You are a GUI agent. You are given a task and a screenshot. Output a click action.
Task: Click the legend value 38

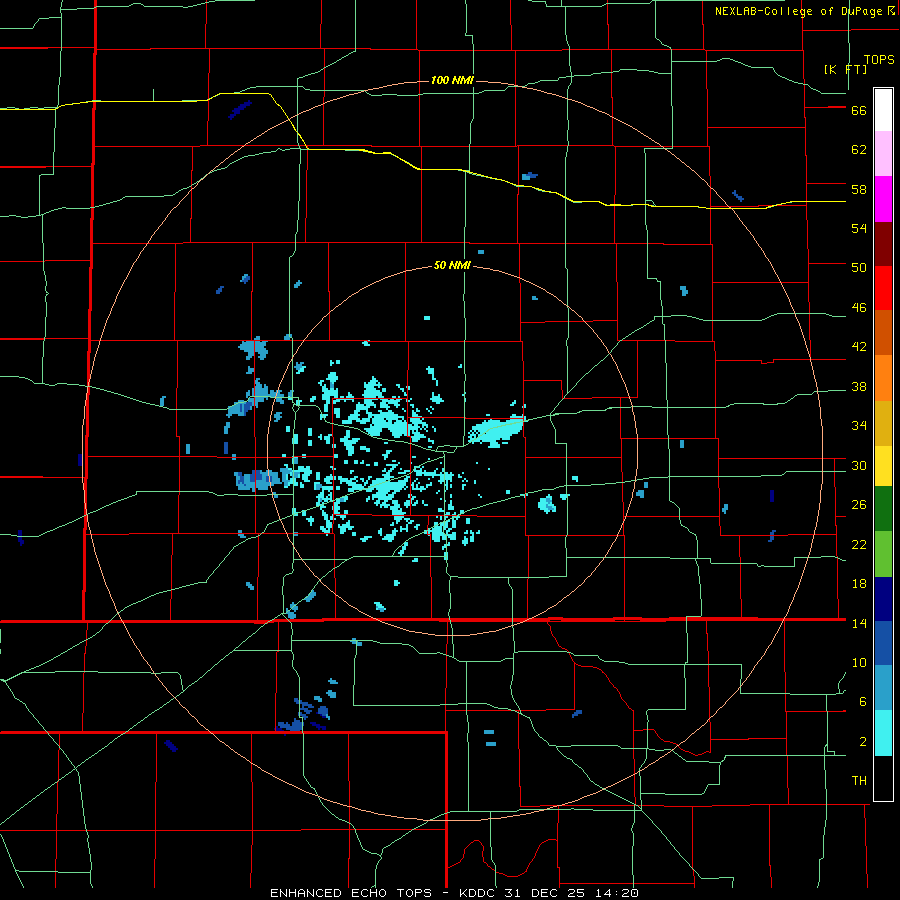tap(859, 386)
